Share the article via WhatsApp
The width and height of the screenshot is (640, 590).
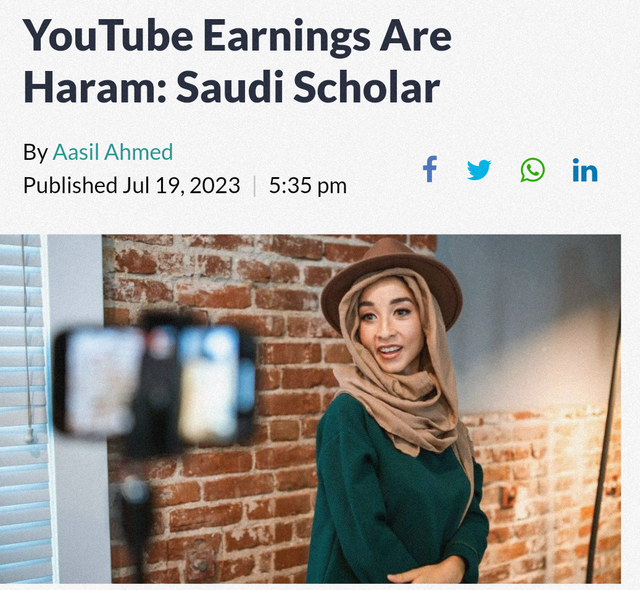[532, 170]
